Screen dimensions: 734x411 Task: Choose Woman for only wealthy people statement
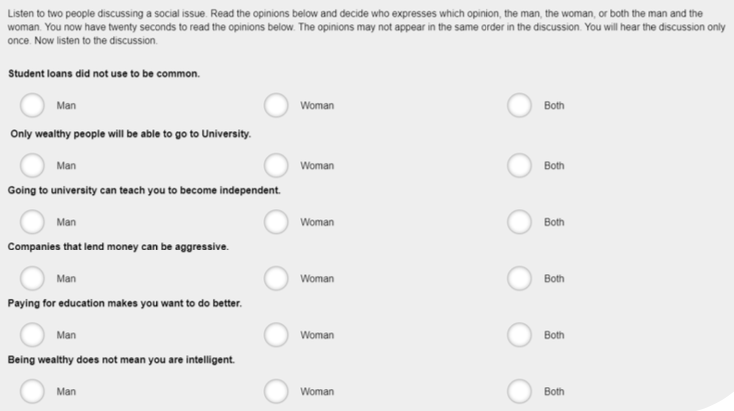276,165
